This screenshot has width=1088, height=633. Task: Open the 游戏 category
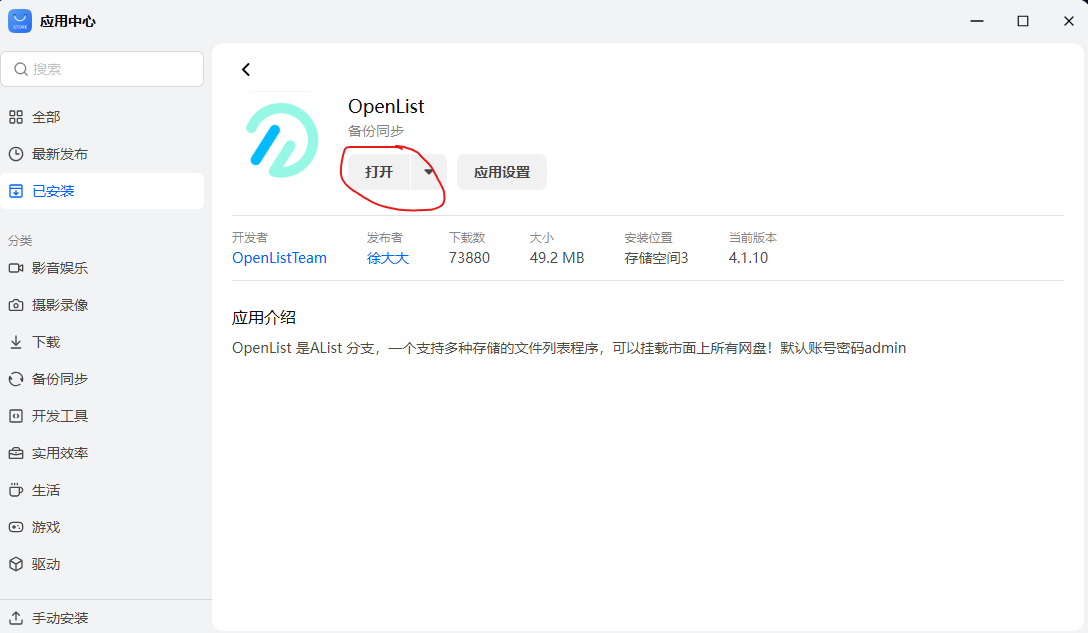[x=102, y=527]
